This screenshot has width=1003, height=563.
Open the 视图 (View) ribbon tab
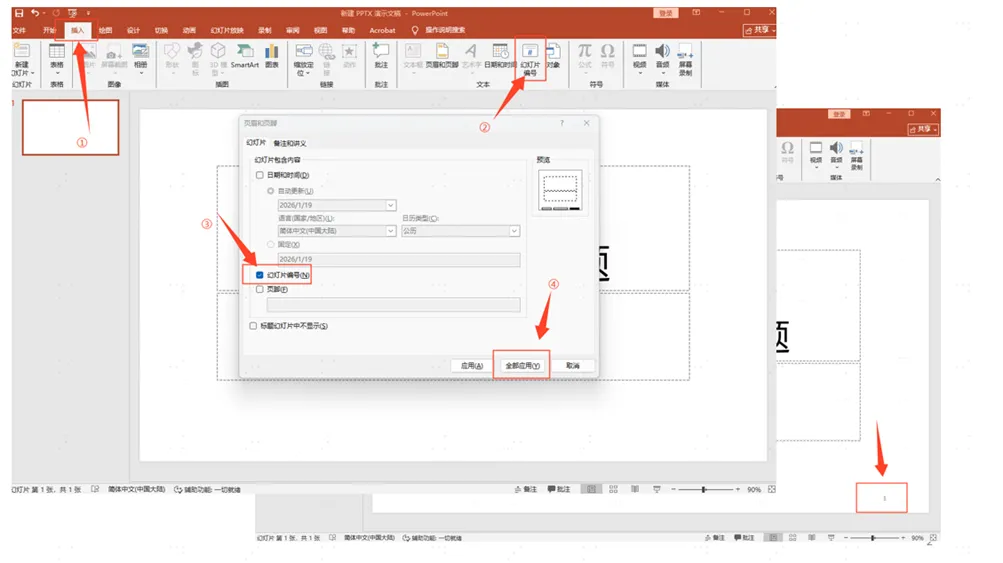coord(320,30)
